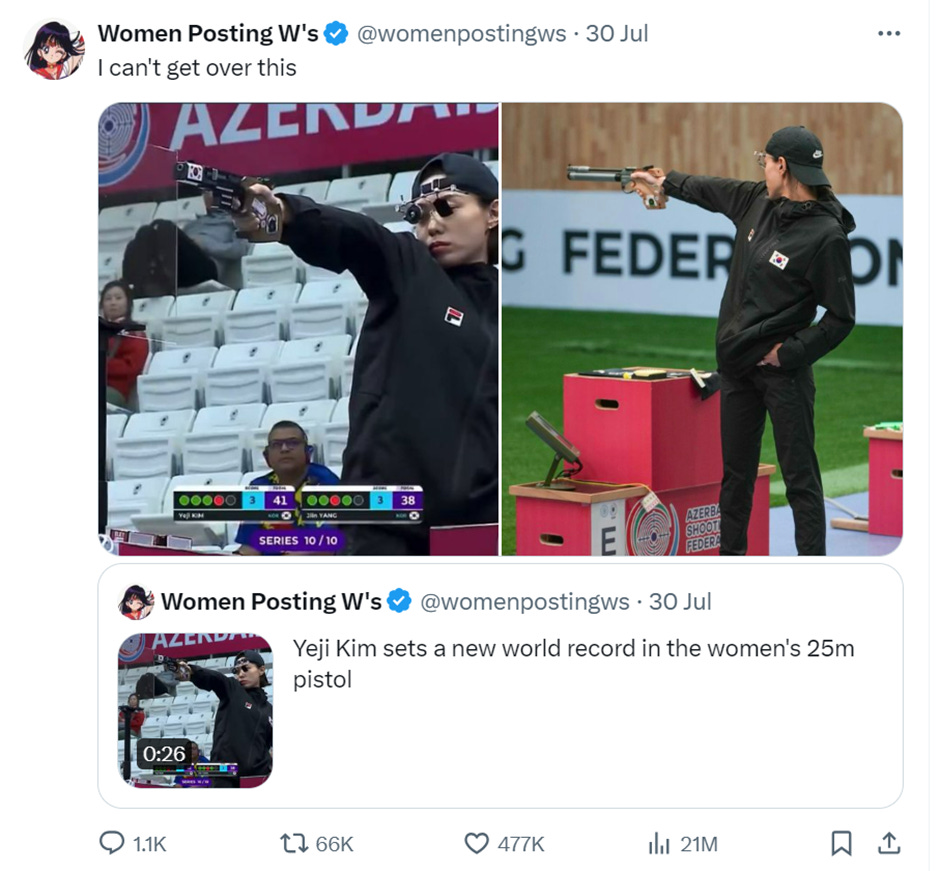Open left photo of shooter aiming pistol
This screenshot has height=871, width=940.
[299, 329]
